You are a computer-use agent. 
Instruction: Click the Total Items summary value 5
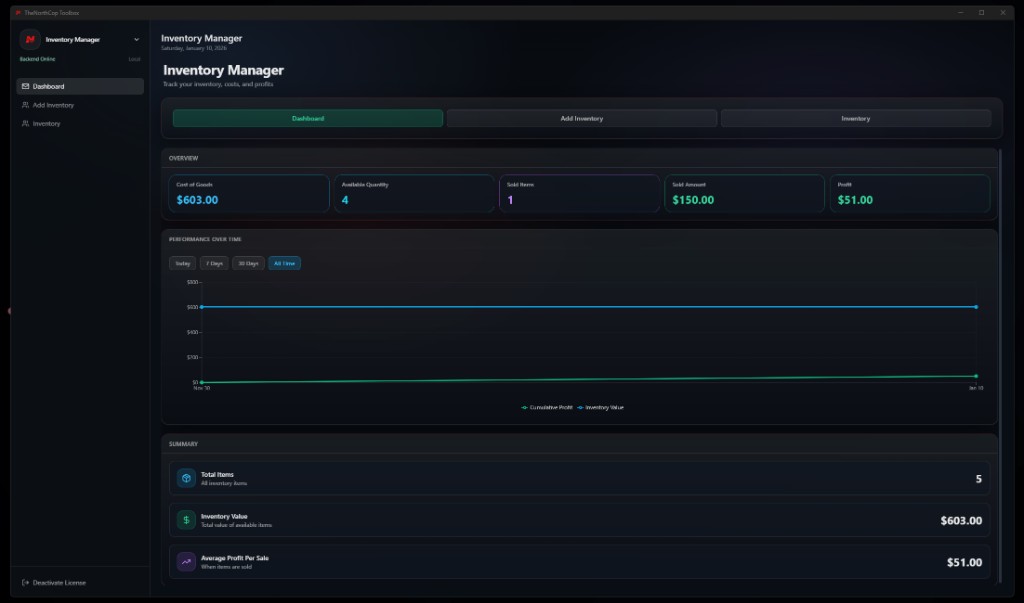[x=978, y=479]
